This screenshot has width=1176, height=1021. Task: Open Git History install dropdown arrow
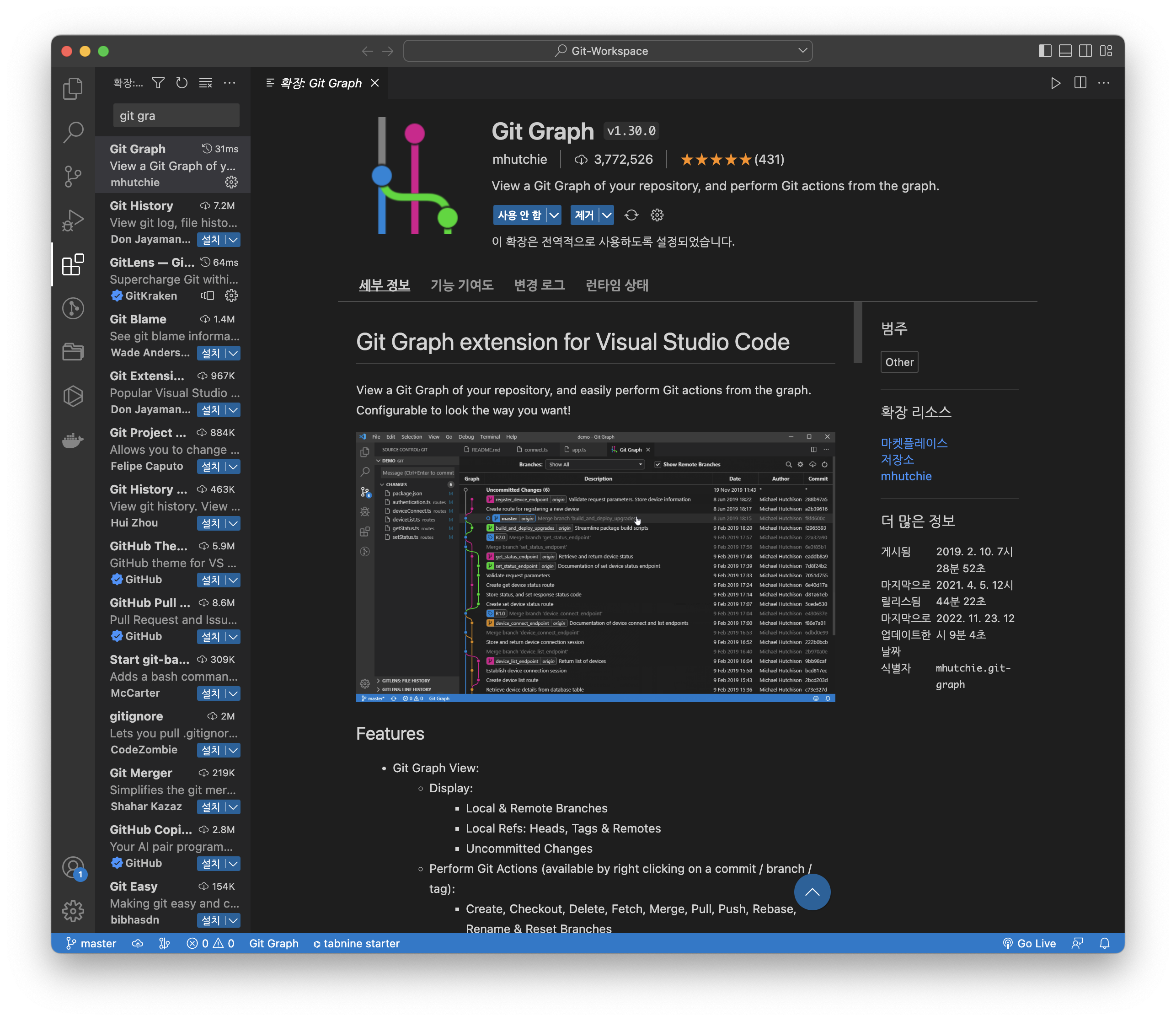(234, 240)
